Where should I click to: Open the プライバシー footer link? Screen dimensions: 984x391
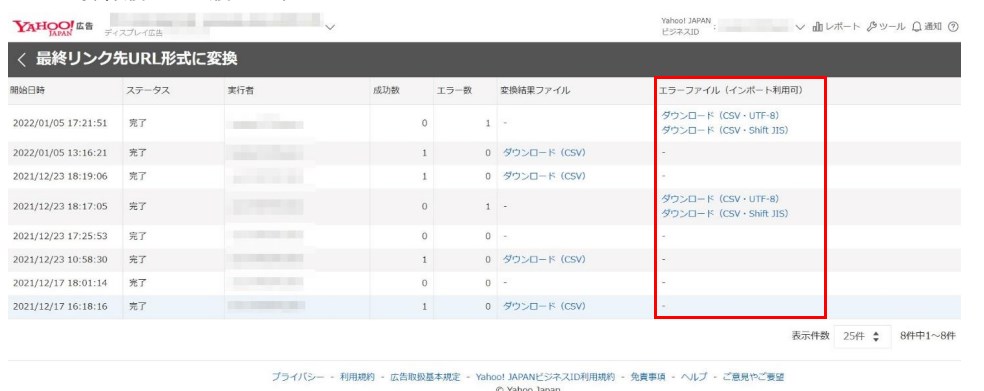(298, 377)
